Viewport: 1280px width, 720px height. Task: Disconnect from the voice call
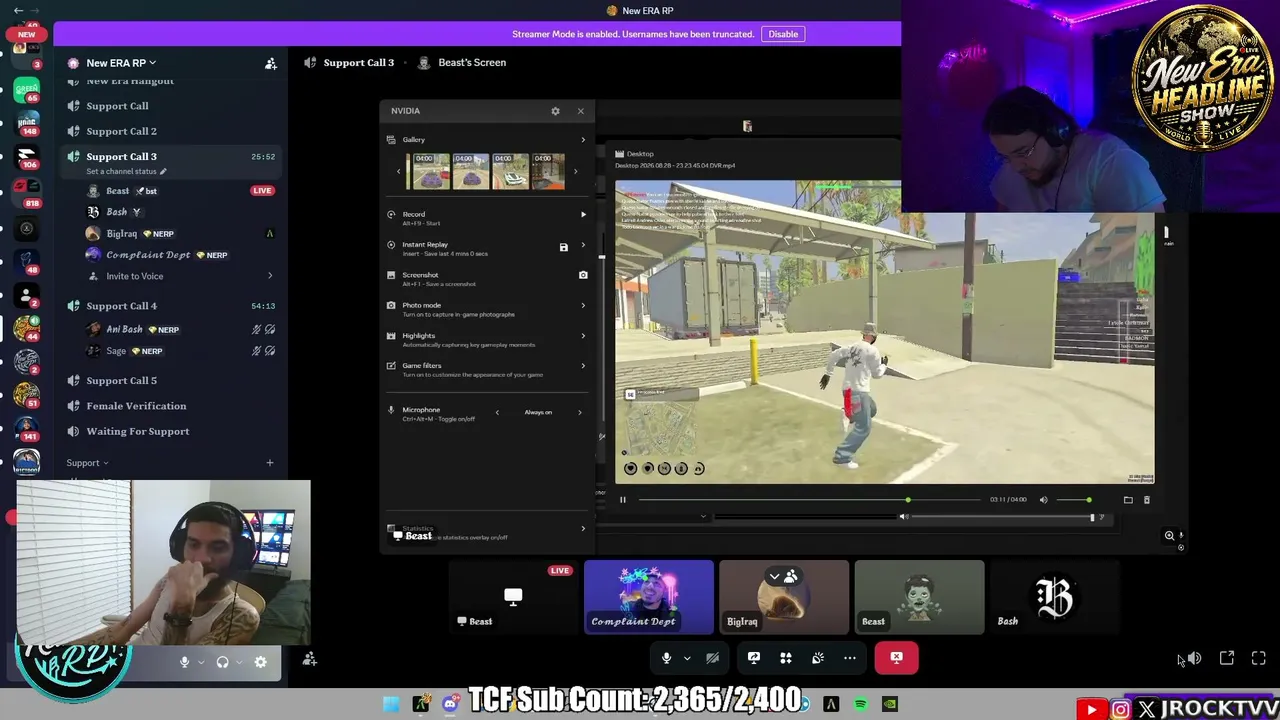[x=896, y=658]
